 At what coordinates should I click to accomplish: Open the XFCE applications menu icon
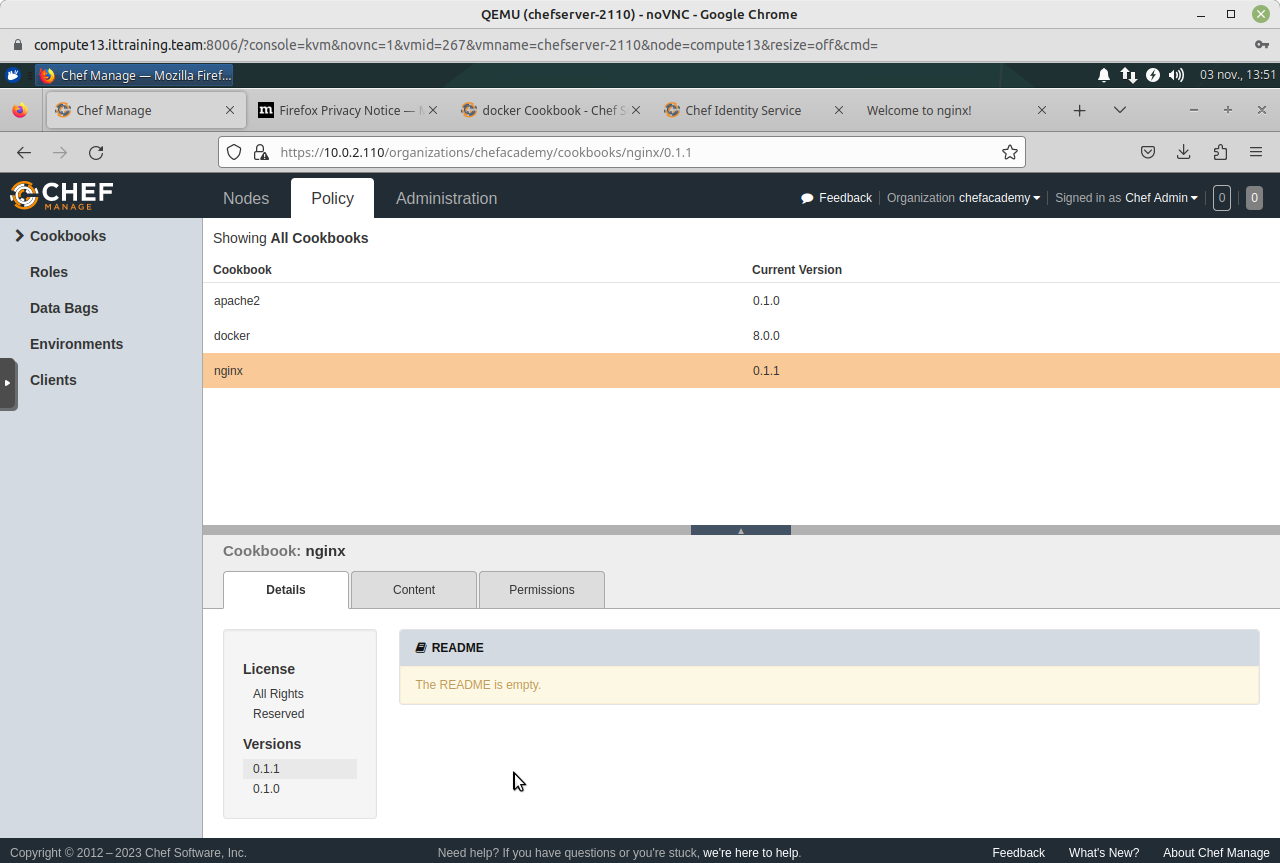[13, 75]
